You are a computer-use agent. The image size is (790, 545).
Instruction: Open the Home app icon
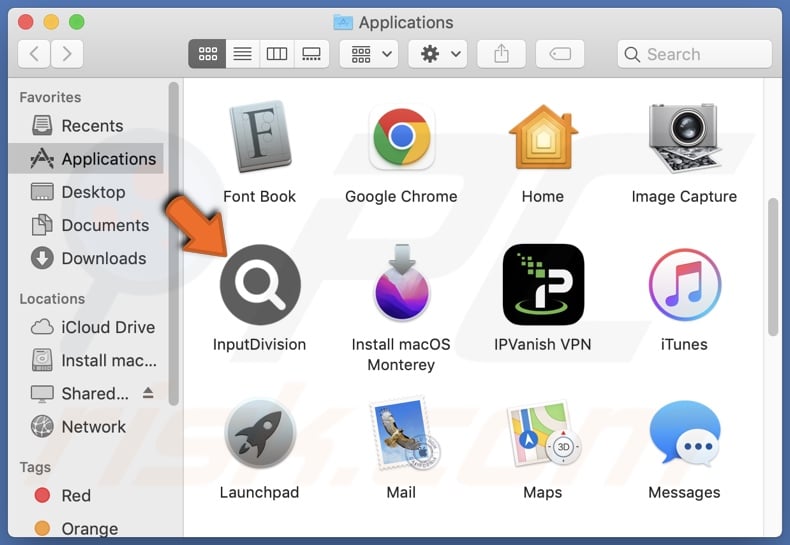coord(543,137)
